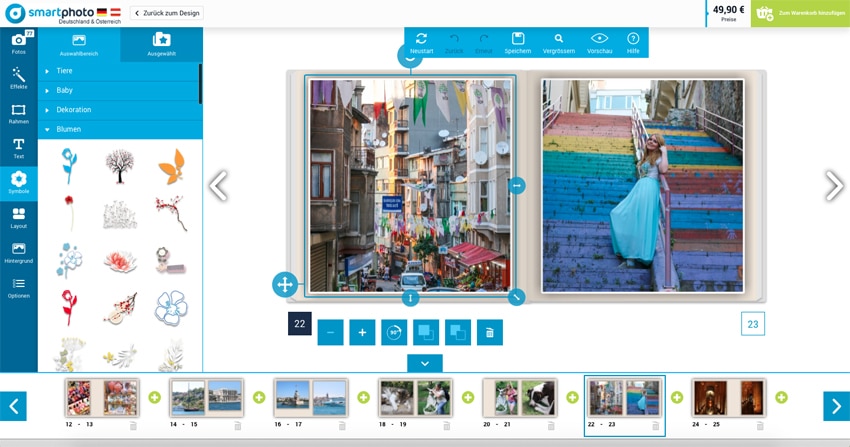Image resolution: width=850 pixels, height=447 pixels.
Task: Click Neustart in the top toolbar
Action: [x=421, y=43]
